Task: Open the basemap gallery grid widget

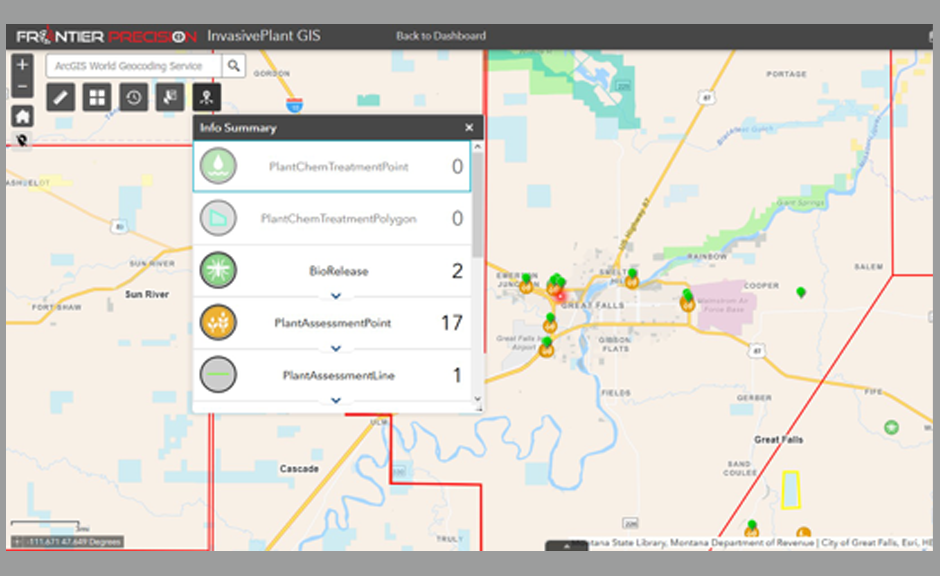Action: [97, 97]
